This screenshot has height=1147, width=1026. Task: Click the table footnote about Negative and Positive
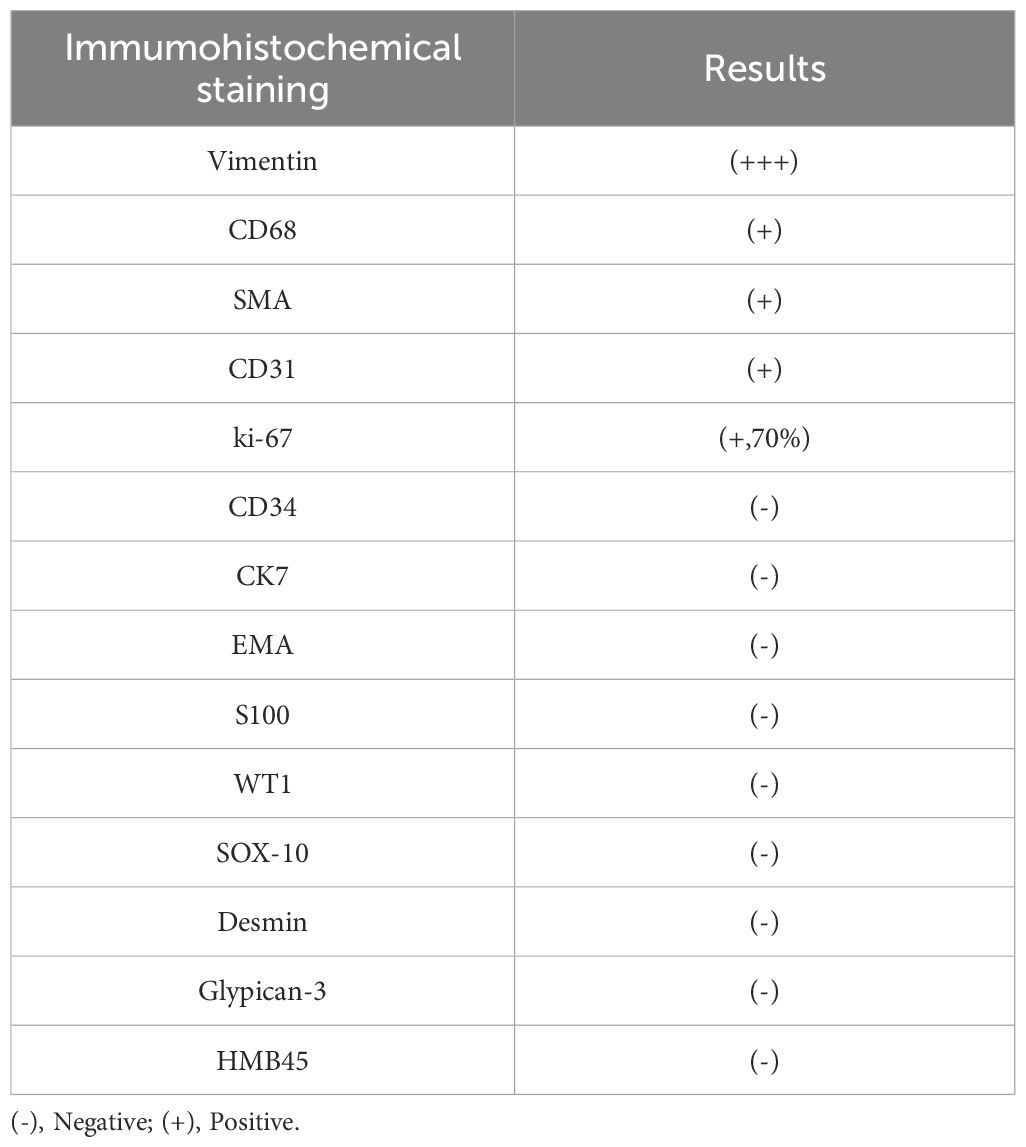click(156, 1122)
